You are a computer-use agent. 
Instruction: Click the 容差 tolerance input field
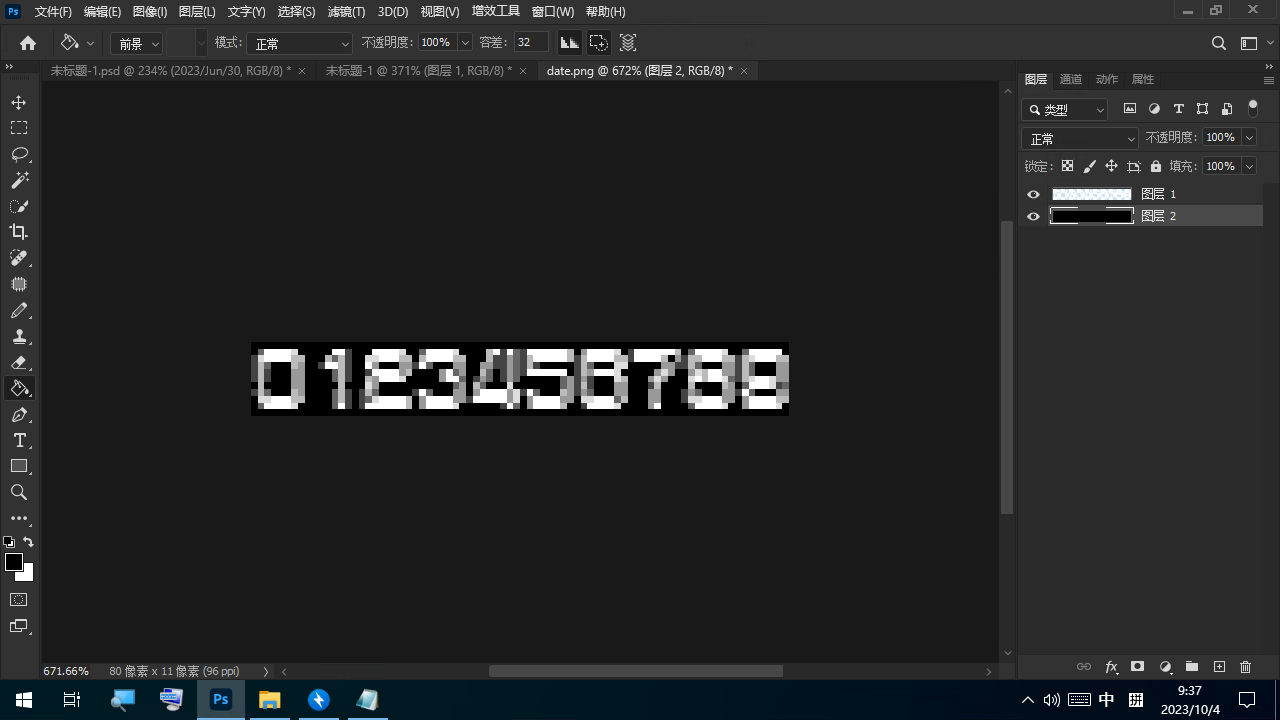coord(530,43)
